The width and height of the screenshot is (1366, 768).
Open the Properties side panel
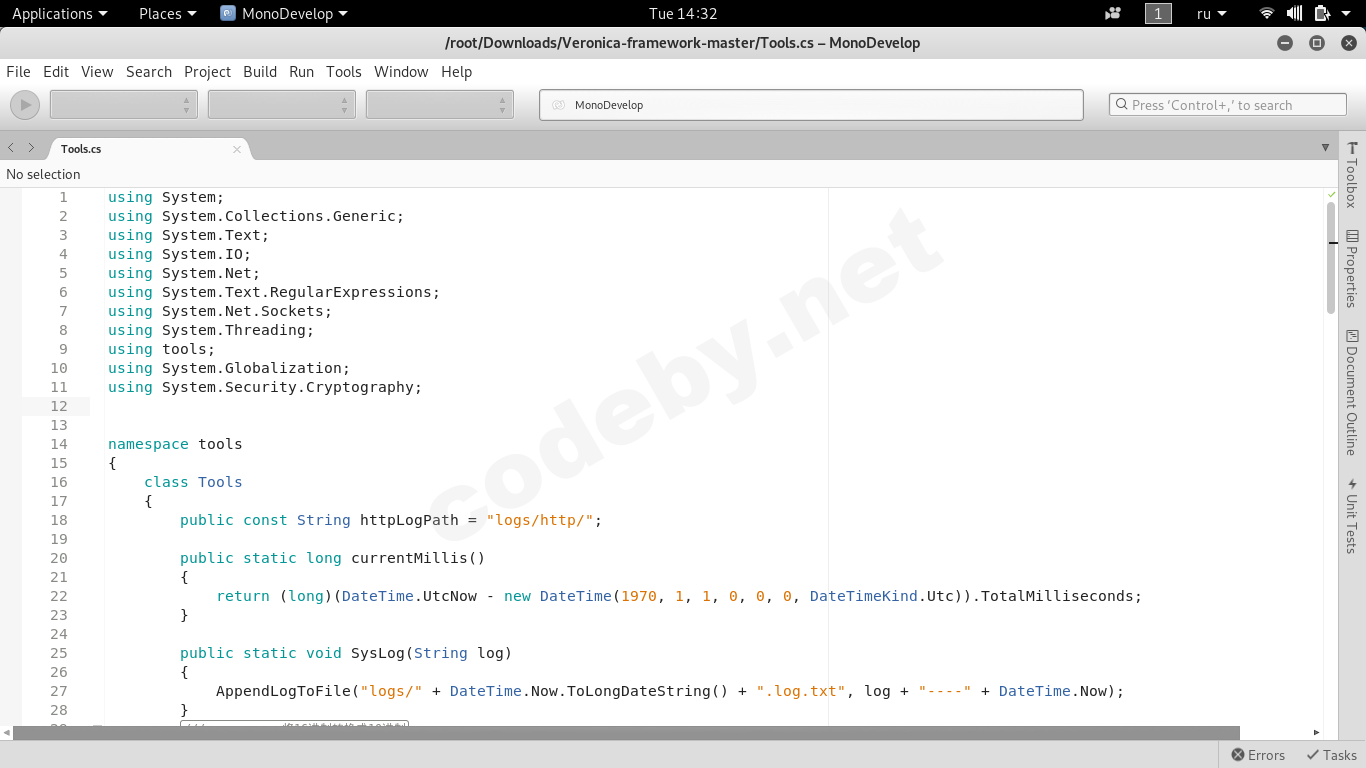tap(1352, 268)
